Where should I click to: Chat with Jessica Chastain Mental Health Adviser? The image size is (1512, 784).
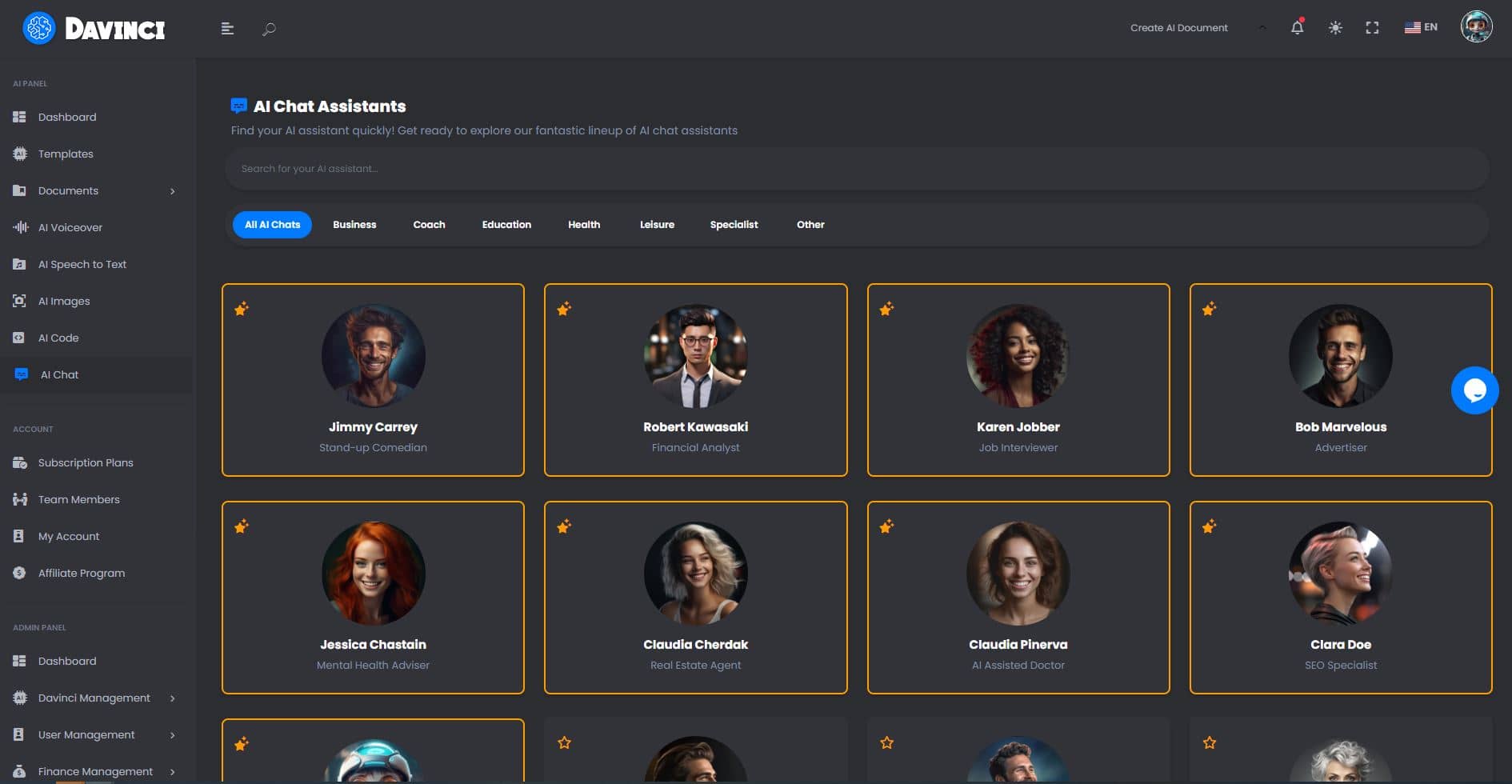coord(373,598)
